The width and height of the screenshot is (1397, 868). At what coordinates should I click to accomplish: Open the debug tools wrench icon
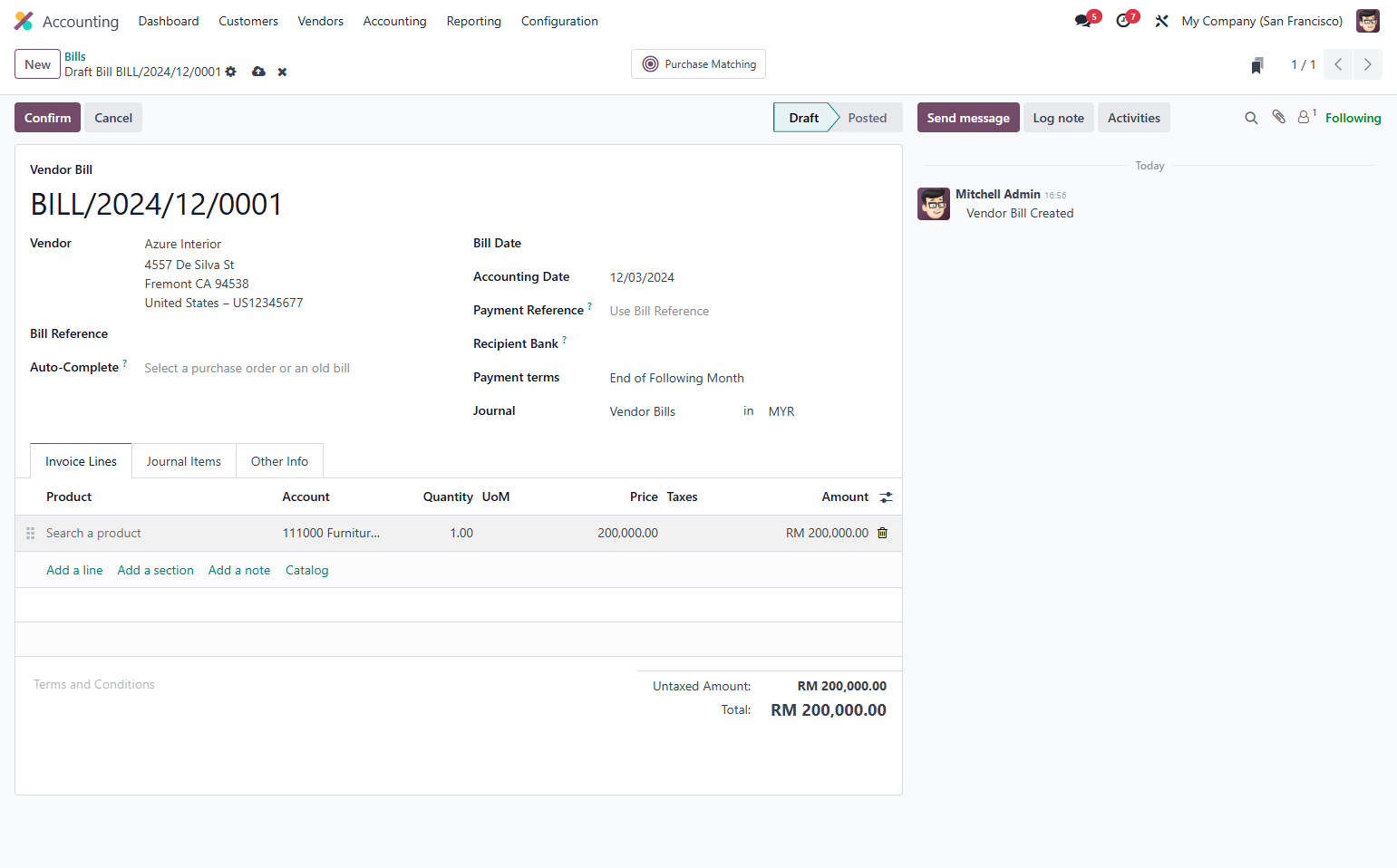pos(1161,21)
